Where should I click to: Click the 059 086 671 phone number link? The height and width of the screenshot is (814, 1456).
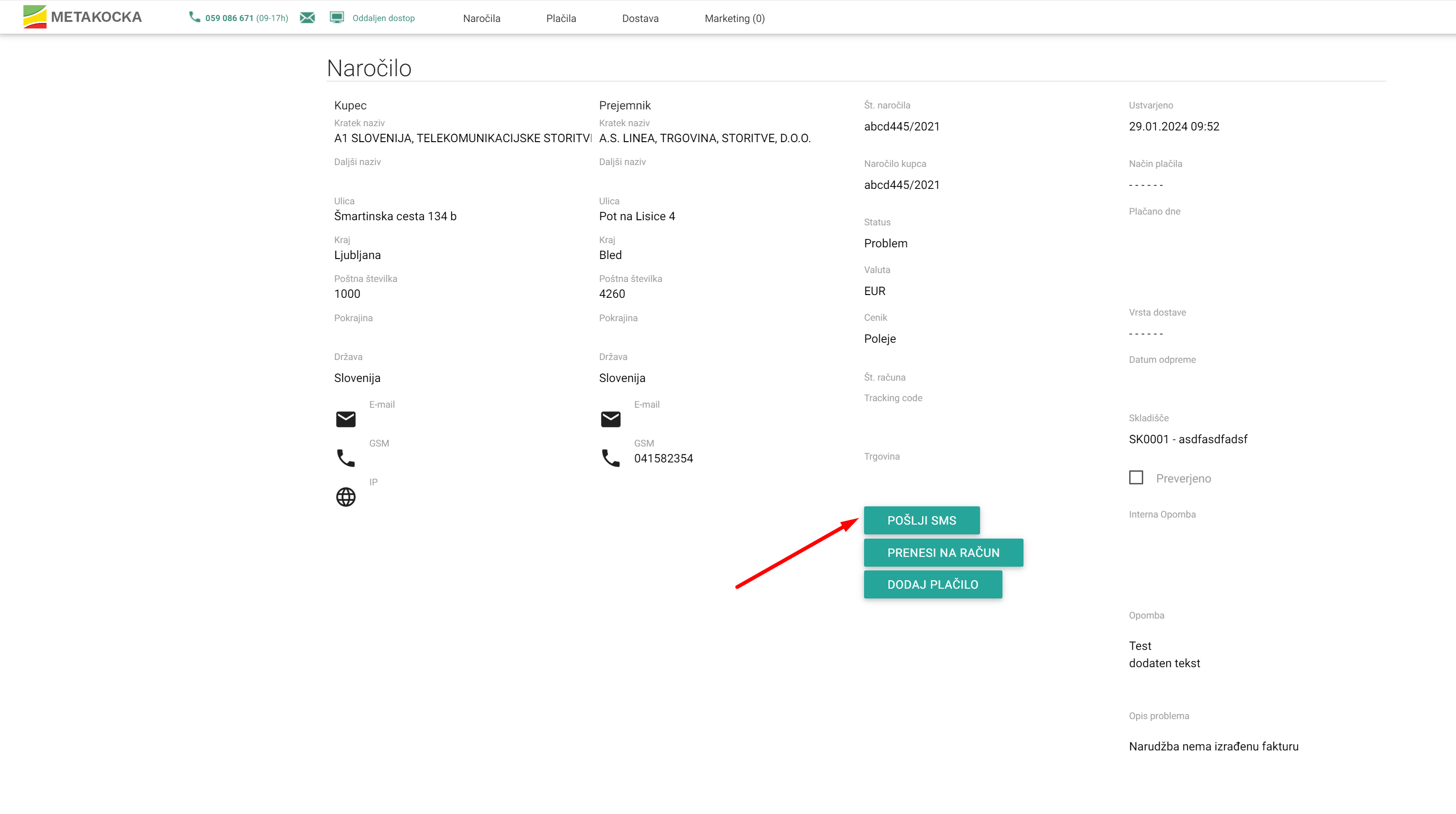pos(229,18)
